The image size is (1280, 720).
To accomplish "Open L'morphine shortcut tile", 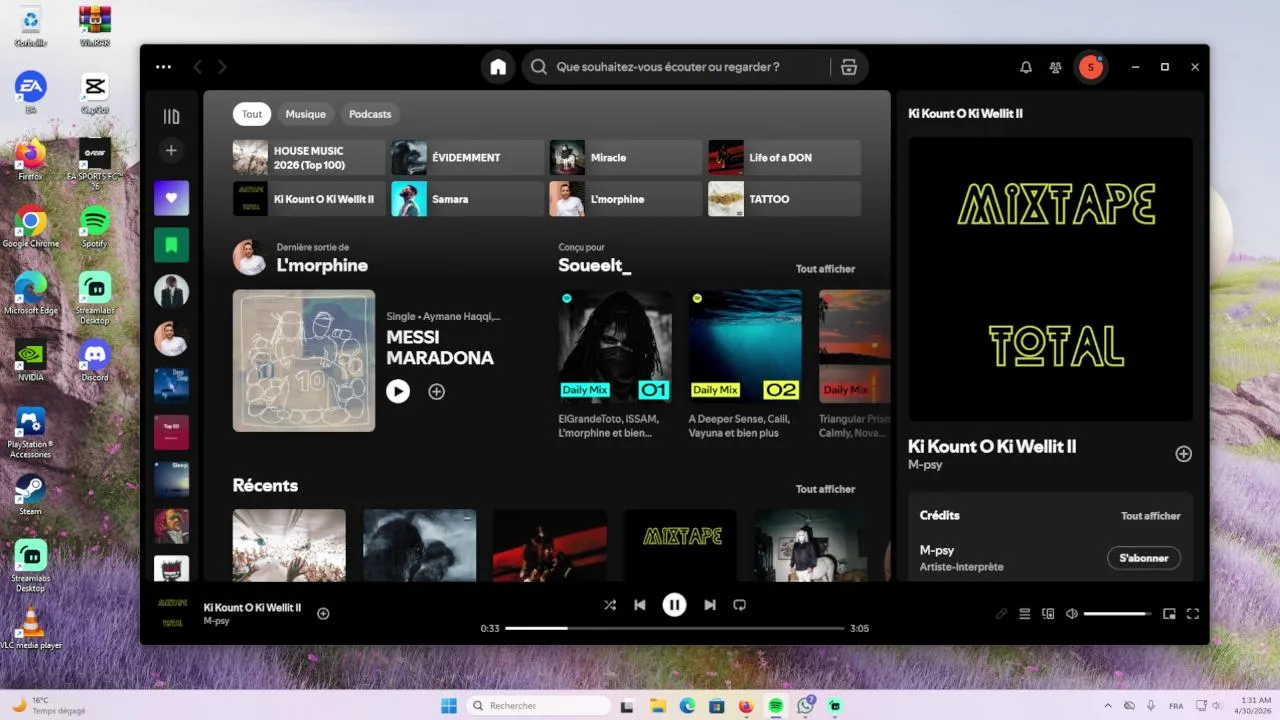I will coord(626,199).
